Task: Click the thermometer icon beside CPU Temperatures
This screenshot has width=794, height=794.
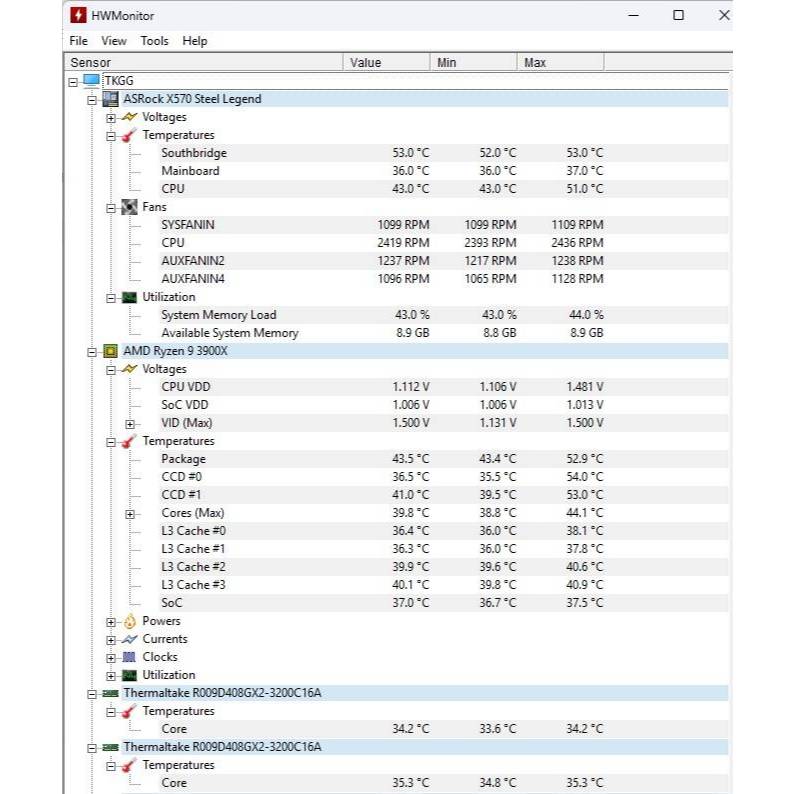Action: click(129, 441)
